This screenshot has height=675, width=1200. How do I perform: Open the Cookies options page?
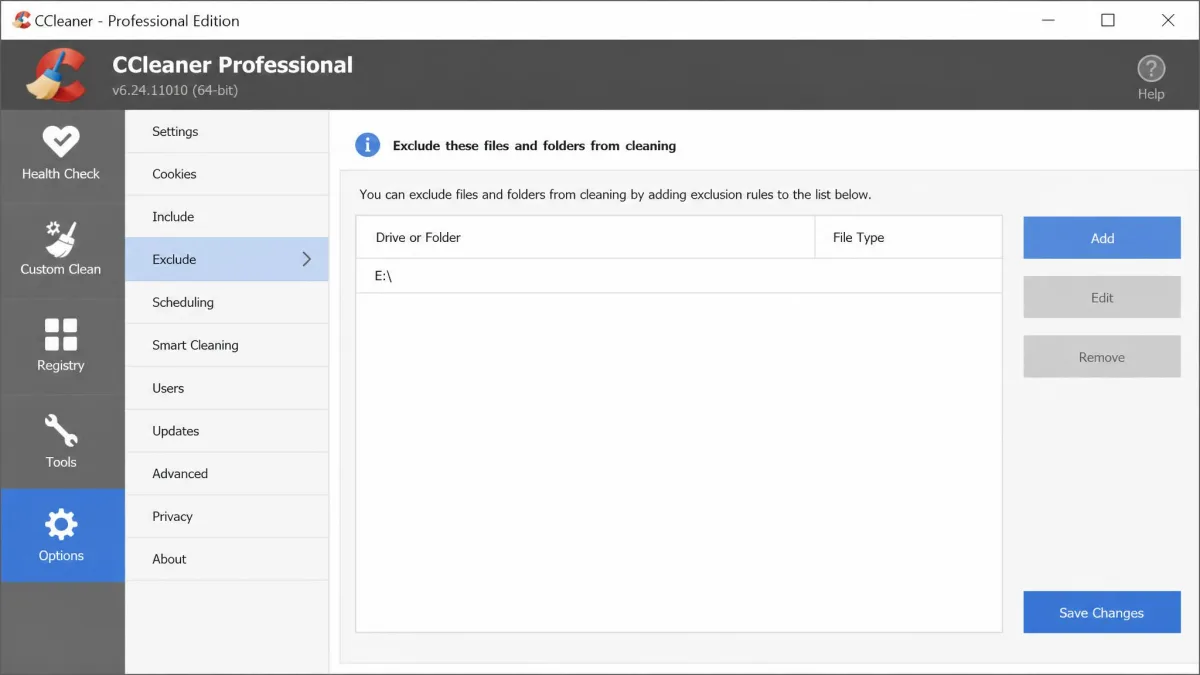[x=227, y=174]
